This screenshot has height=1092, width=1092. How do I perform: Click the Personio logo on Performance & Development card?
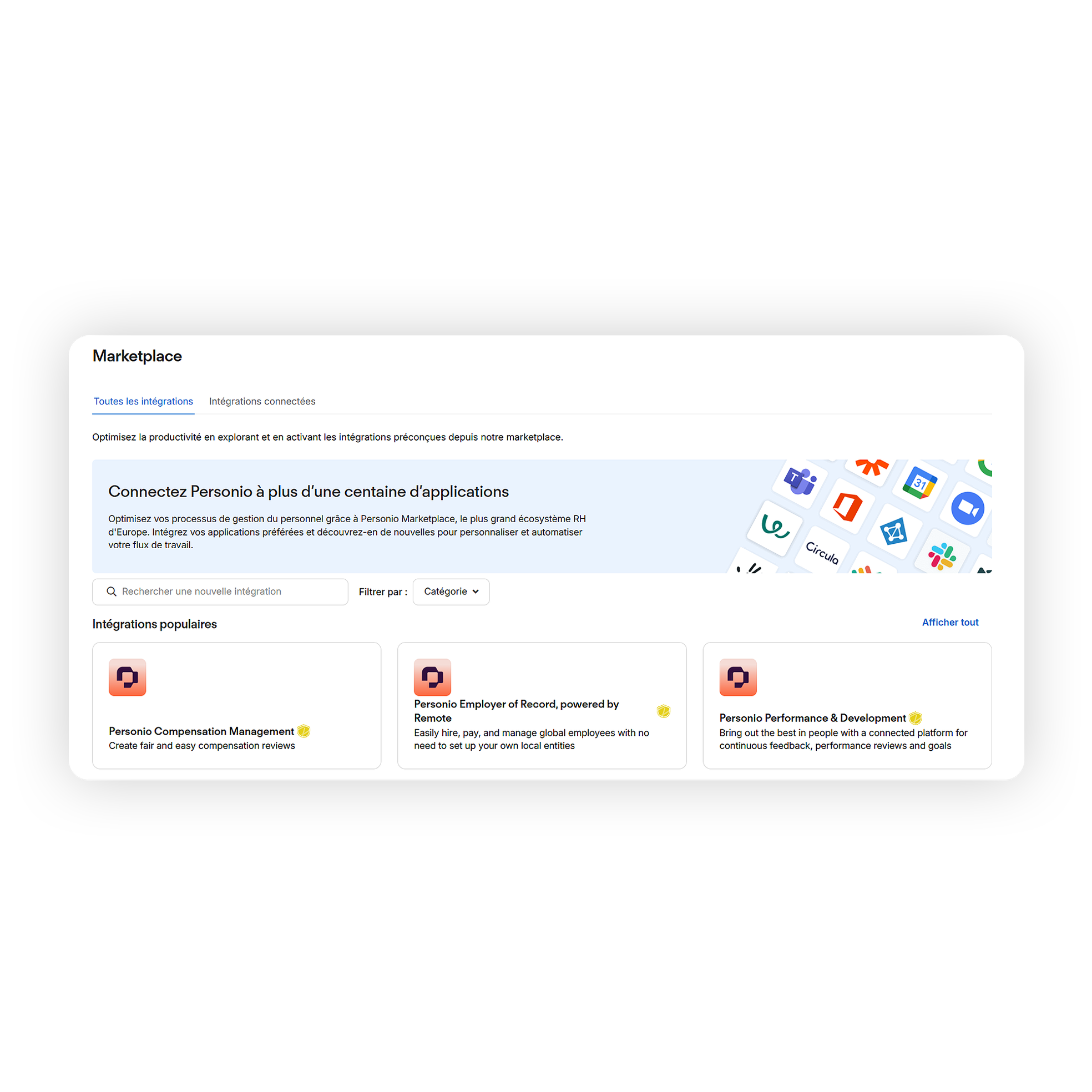pos(737,677)
